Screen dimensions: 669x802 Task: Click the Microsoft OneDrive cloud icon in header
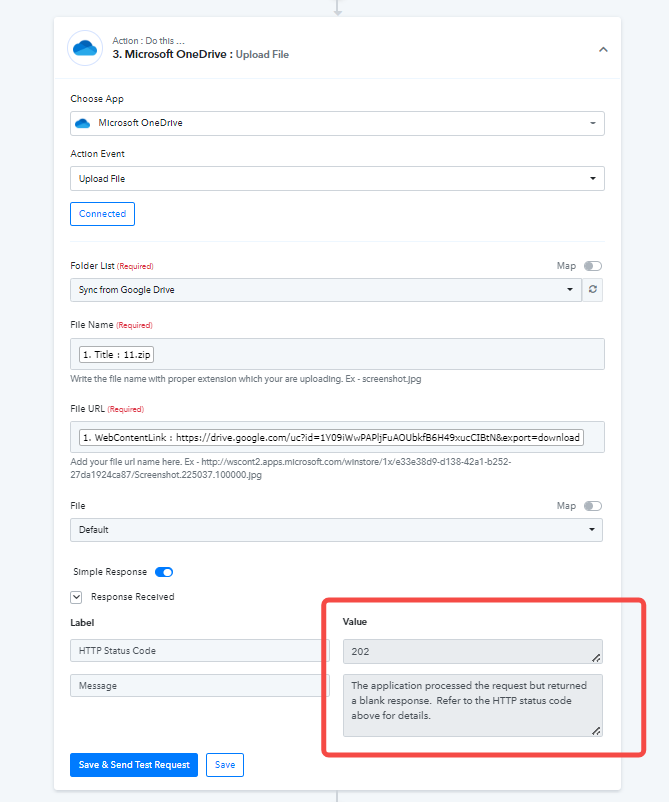tap(85, 48)
